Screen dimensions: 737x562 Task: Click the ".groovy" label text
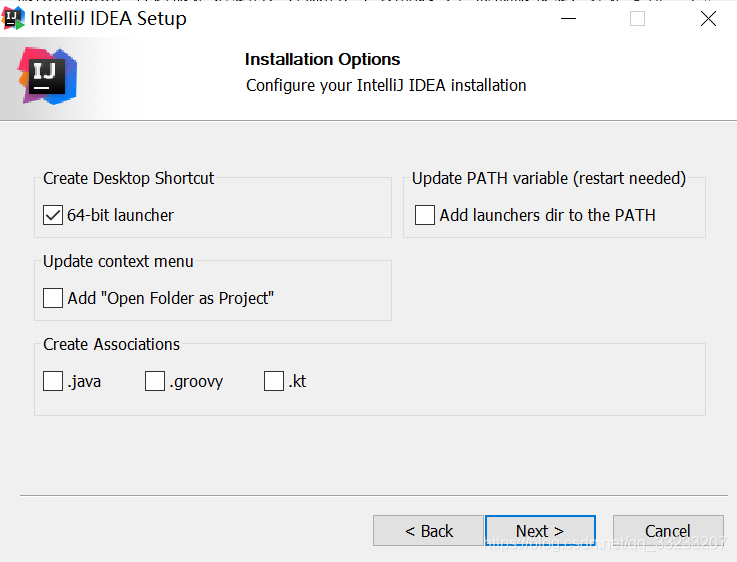pyautogui.click(x=196, y=381)
